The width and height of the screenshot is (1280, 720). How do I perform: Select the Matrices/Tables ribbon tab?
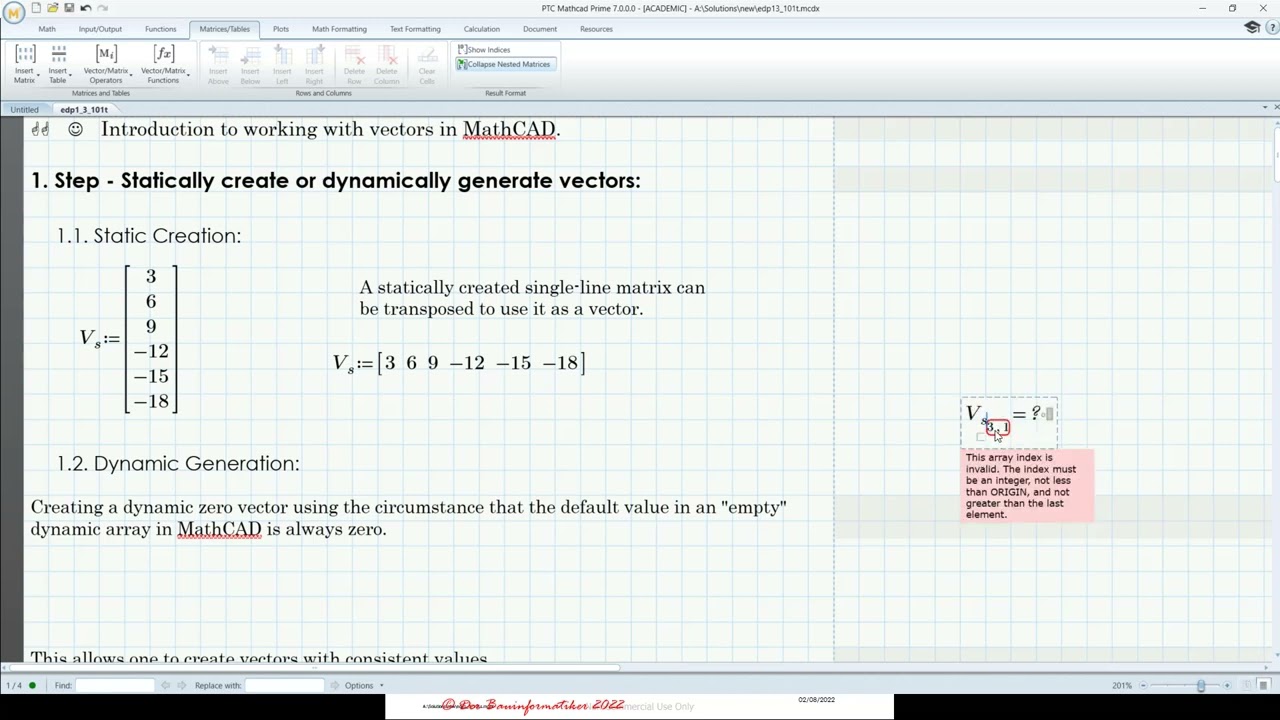224,29
